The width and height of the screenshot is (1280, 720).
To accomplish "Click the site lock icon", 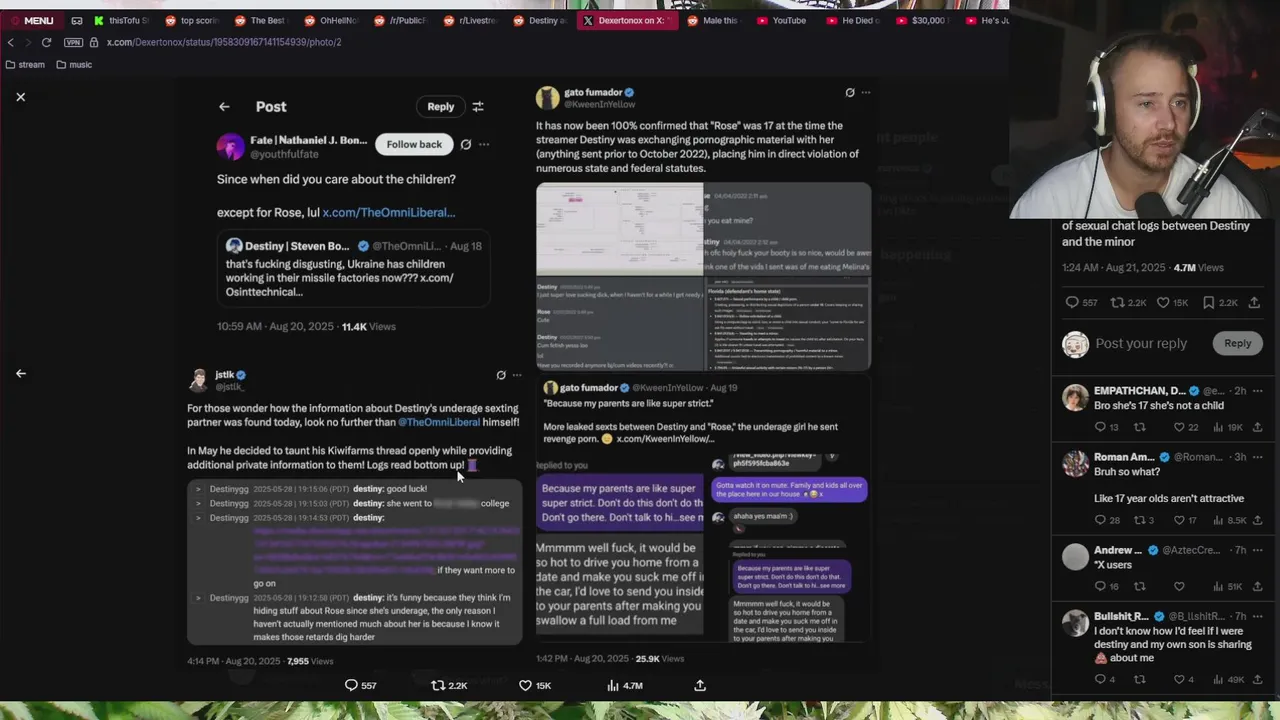I will coord(94,42).
